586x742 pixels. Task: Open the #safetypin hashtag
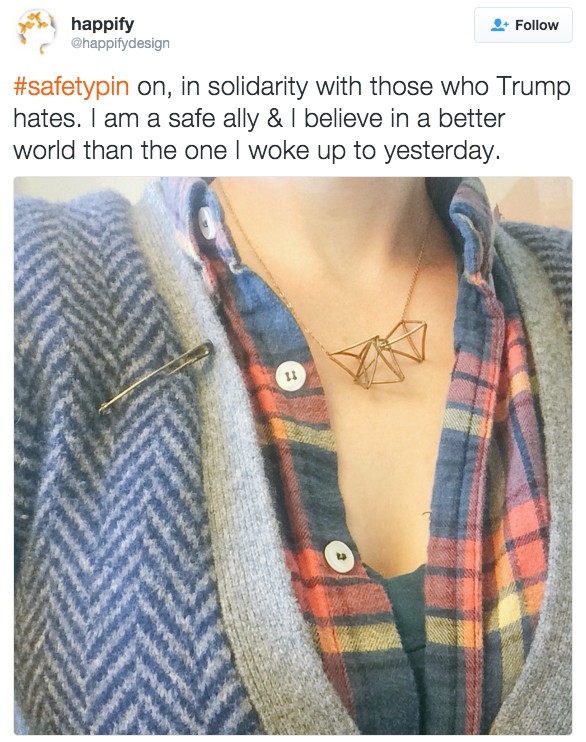coord(71,87)
